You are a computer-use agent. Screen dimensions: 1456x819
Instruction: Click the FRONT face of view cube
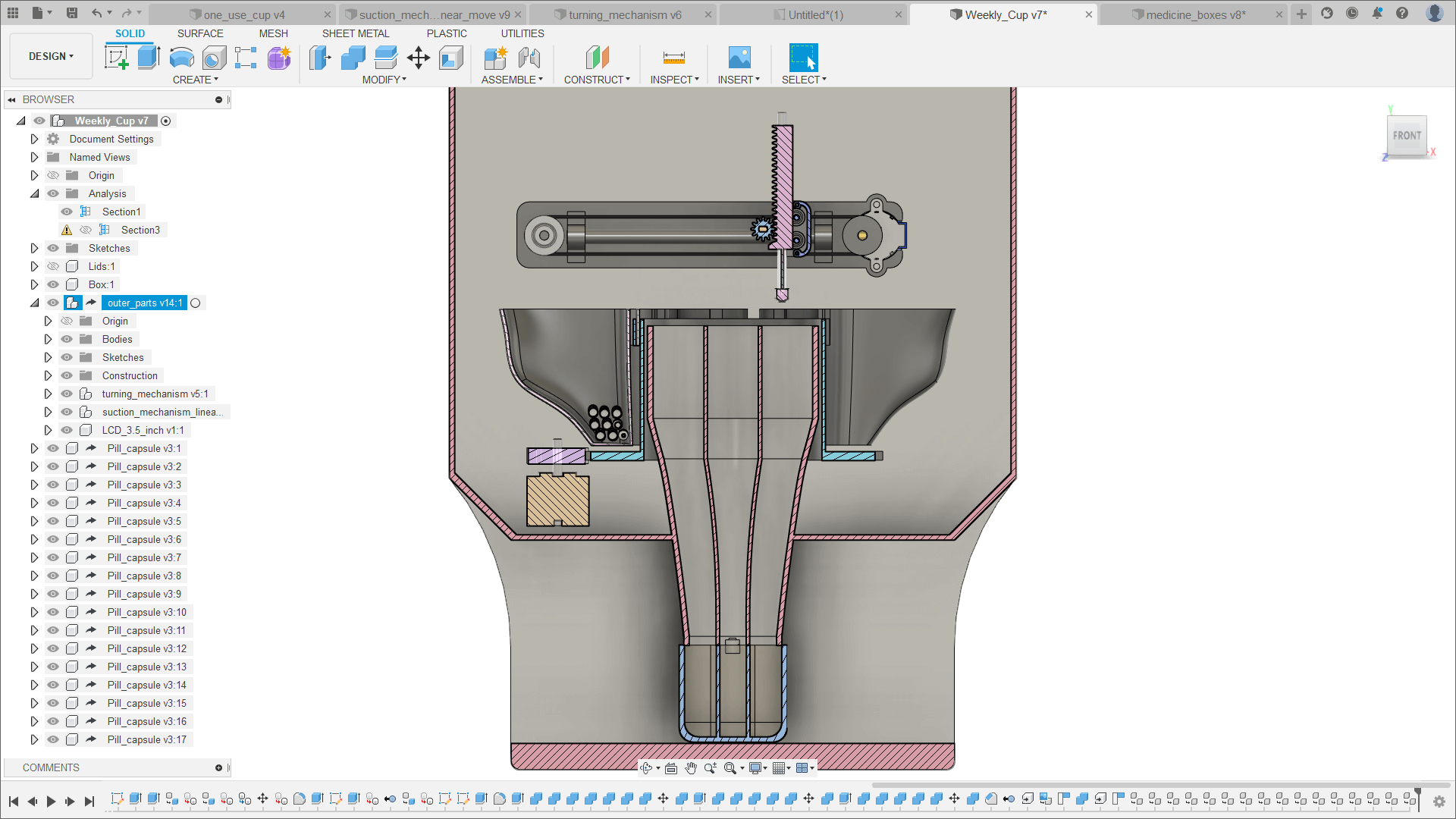[1407, 136]
